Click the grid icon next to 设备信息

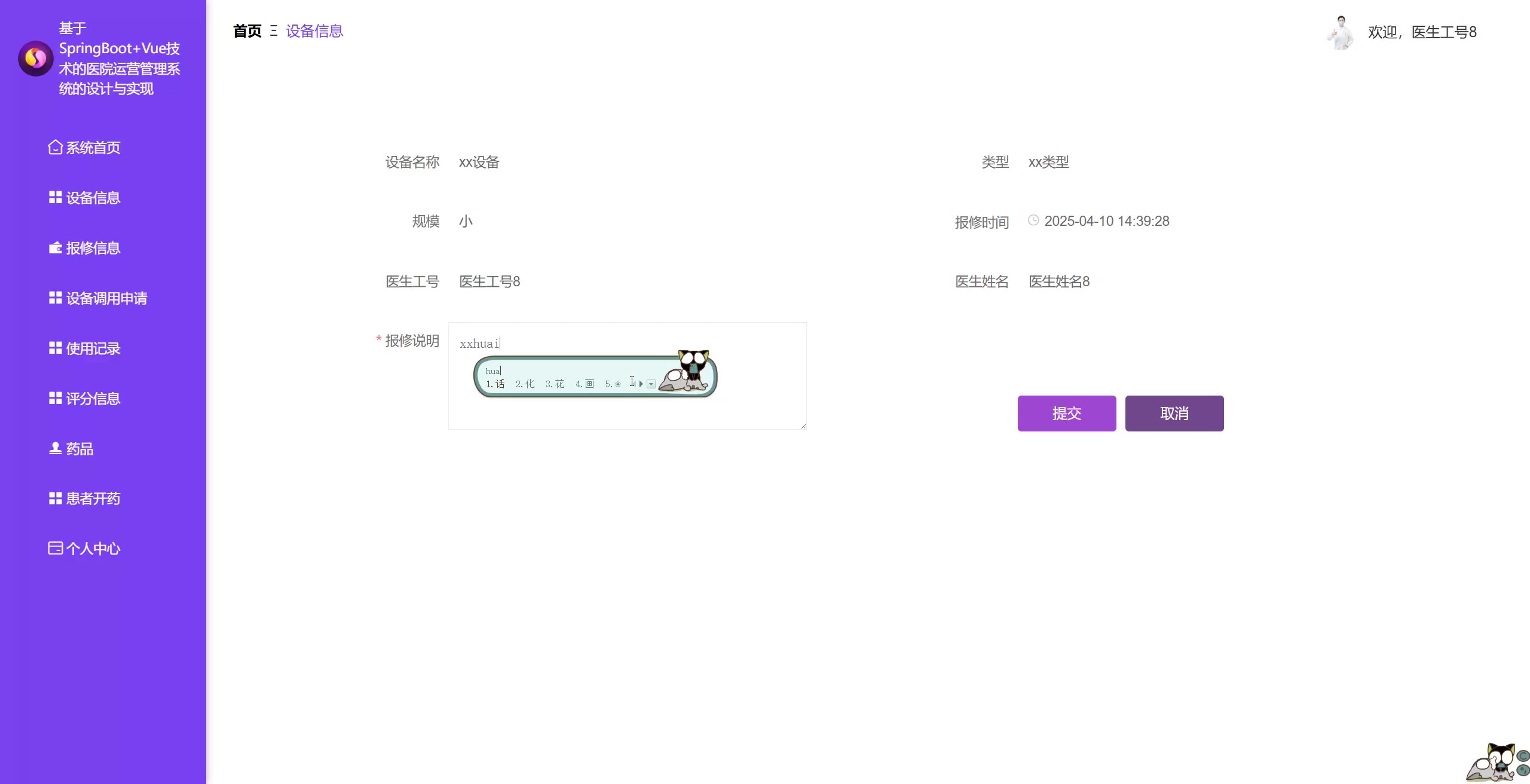pyautogui.click(x=55, y=197)
